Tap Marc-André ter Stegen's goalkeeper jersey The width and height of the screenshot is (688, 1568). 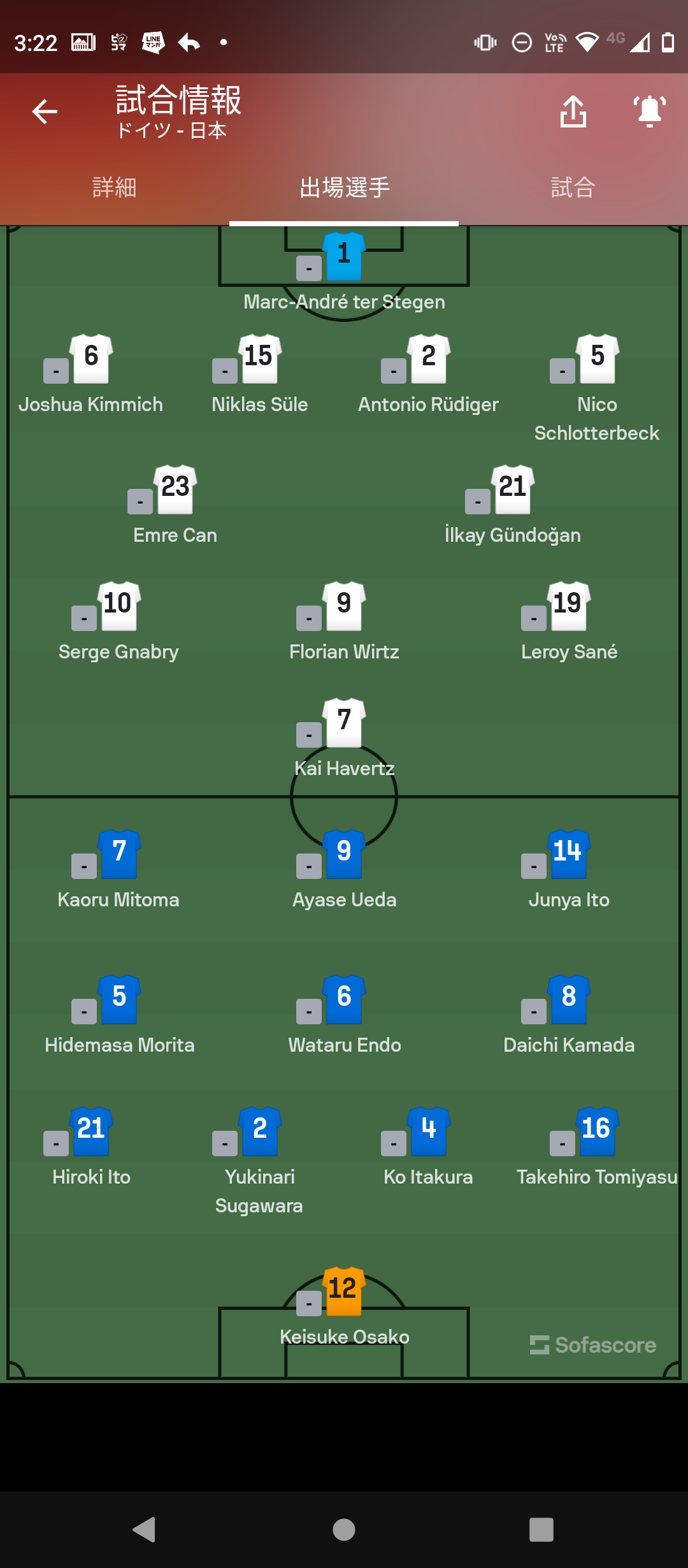tap(344, 256)
